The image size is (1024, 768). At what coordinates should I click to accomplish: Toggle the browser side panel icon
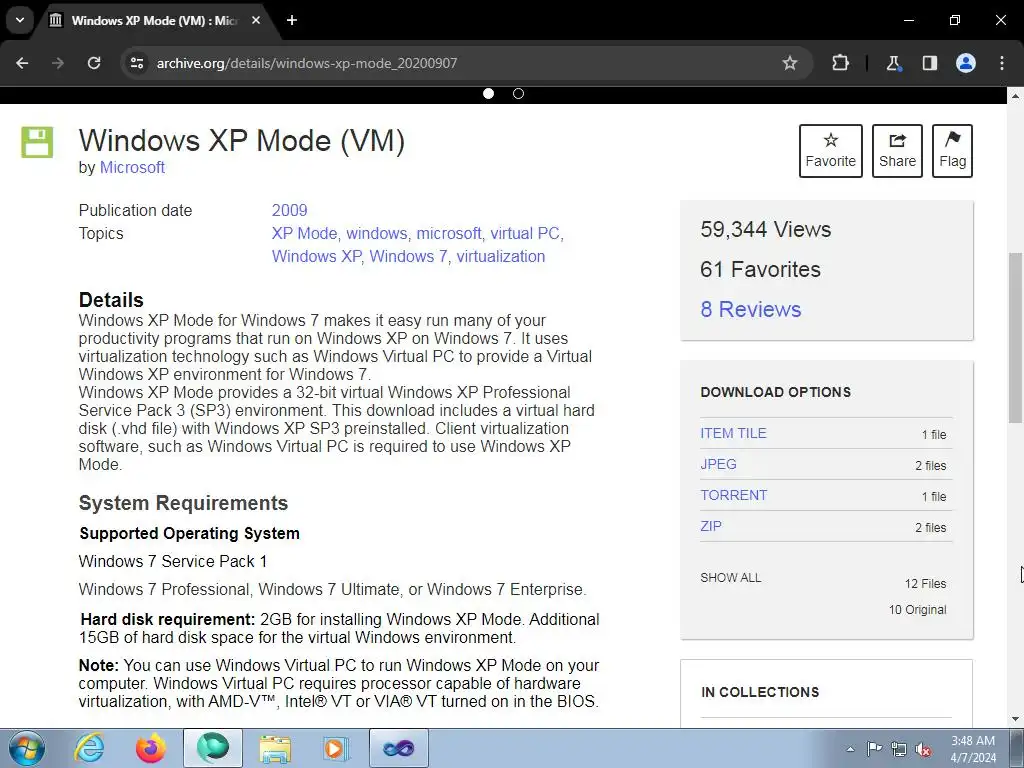(929, 63)
